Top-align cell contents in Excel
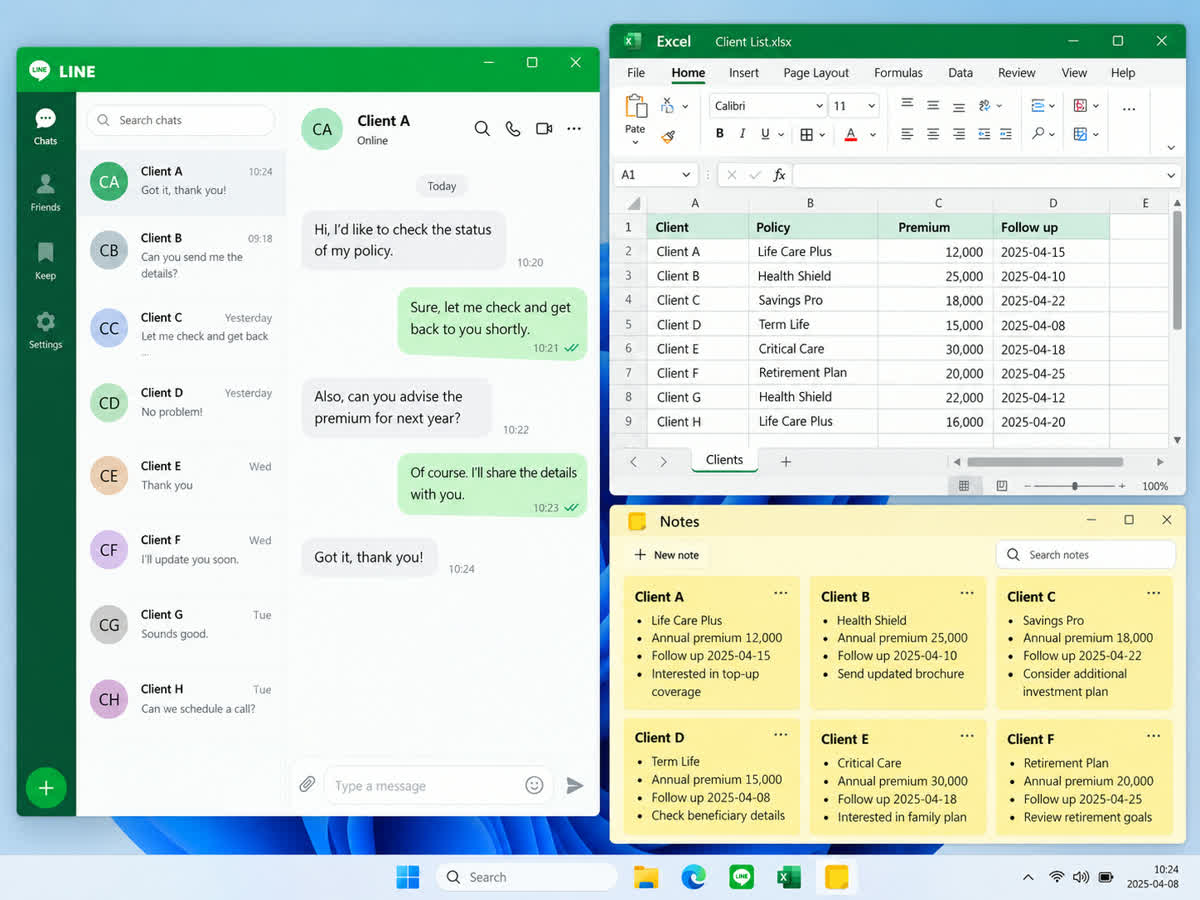This screenshot has width=1200, height=900. tap(907, 104)
